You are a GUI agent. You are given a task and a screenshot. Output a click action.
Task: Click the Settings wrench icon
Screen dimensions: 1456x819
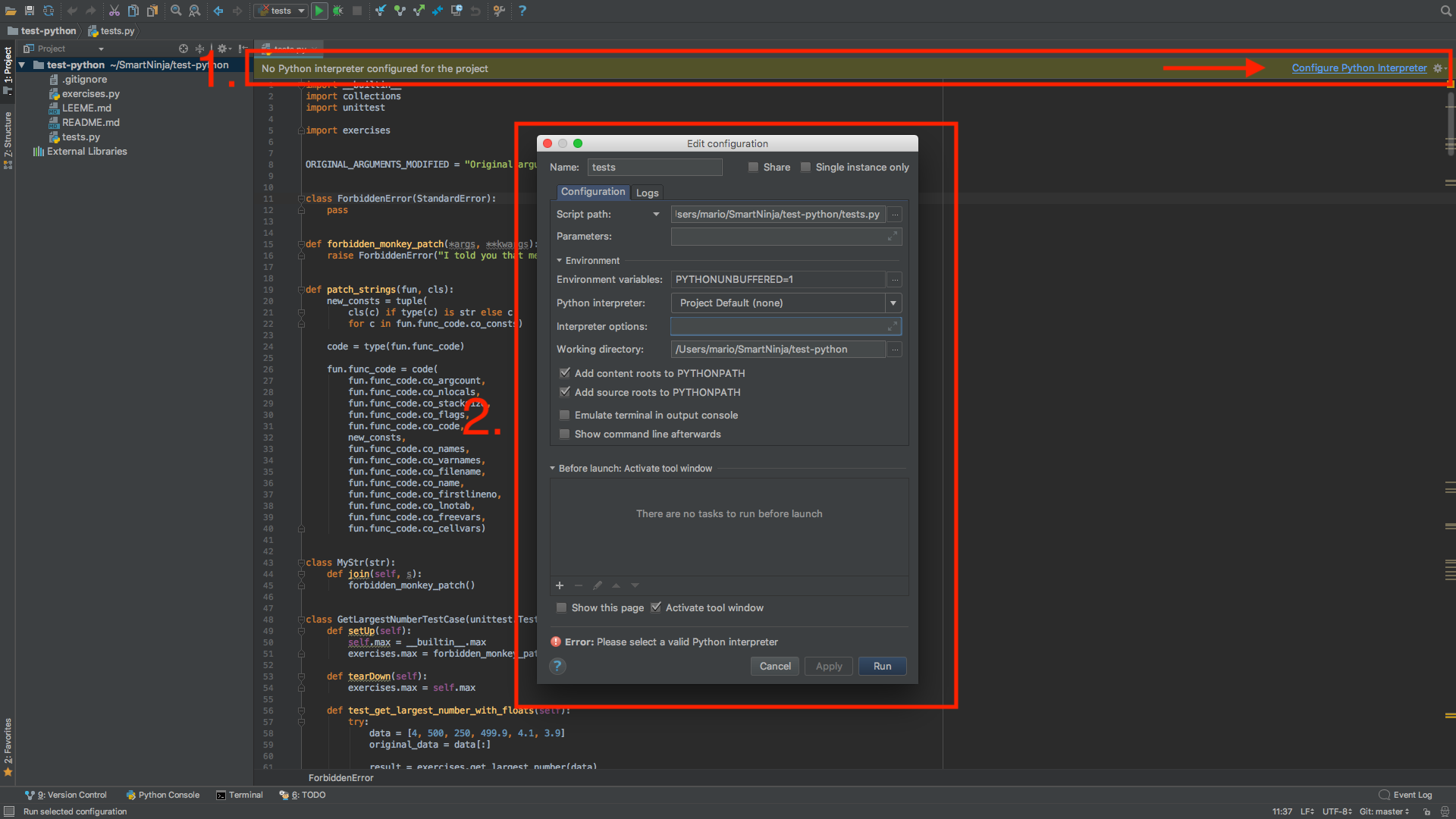499,11
